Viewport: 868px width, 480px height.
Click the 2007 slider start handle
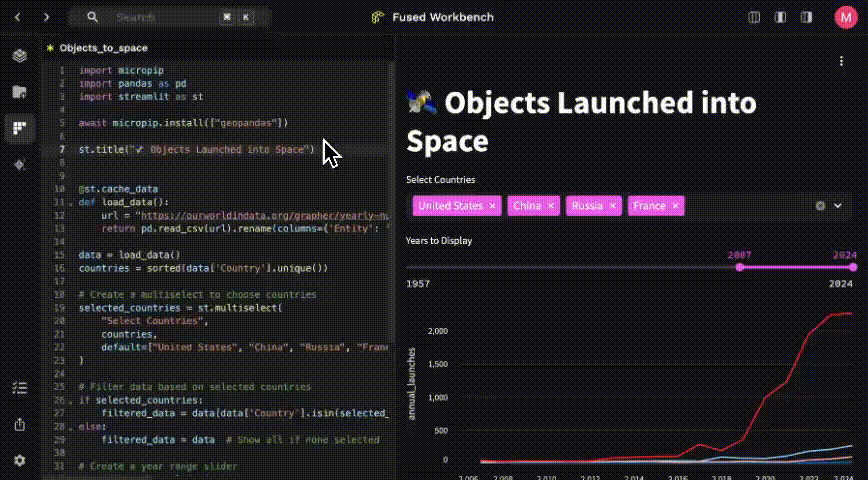740,267
